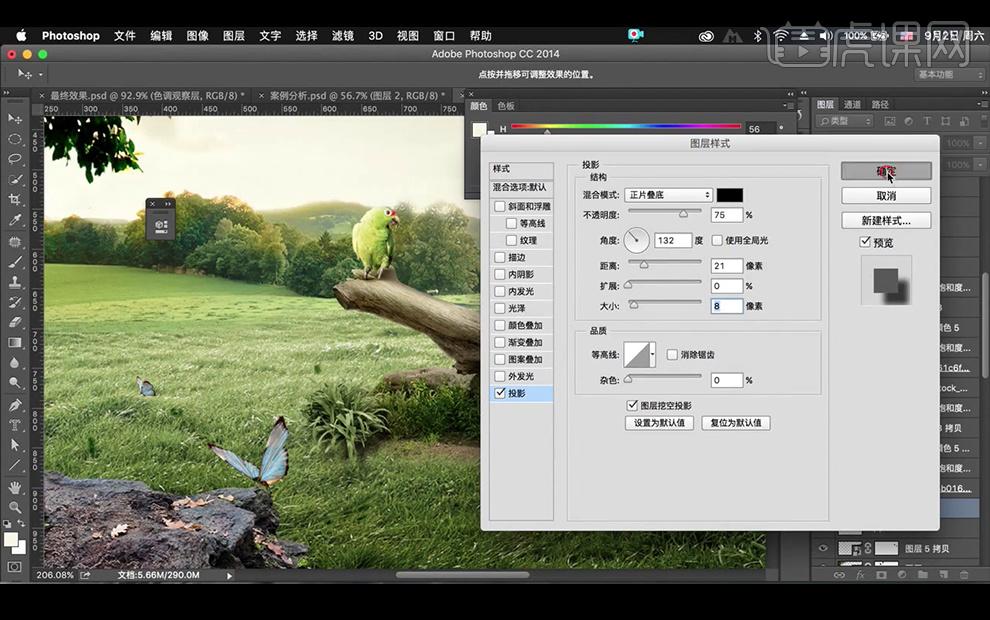The image size is (990, 620).
Task: Open the 混合模式 正片叠底 dropdown
Action: (668, 195)
